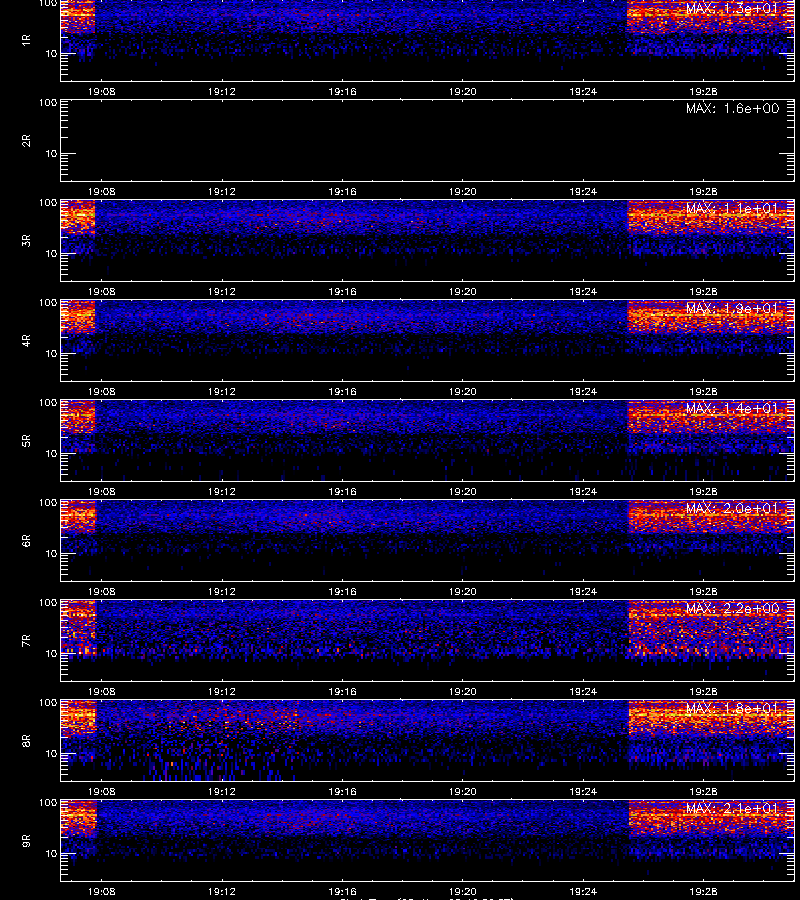Click the 19:16 time tick under panel 4R

point(343,391)
